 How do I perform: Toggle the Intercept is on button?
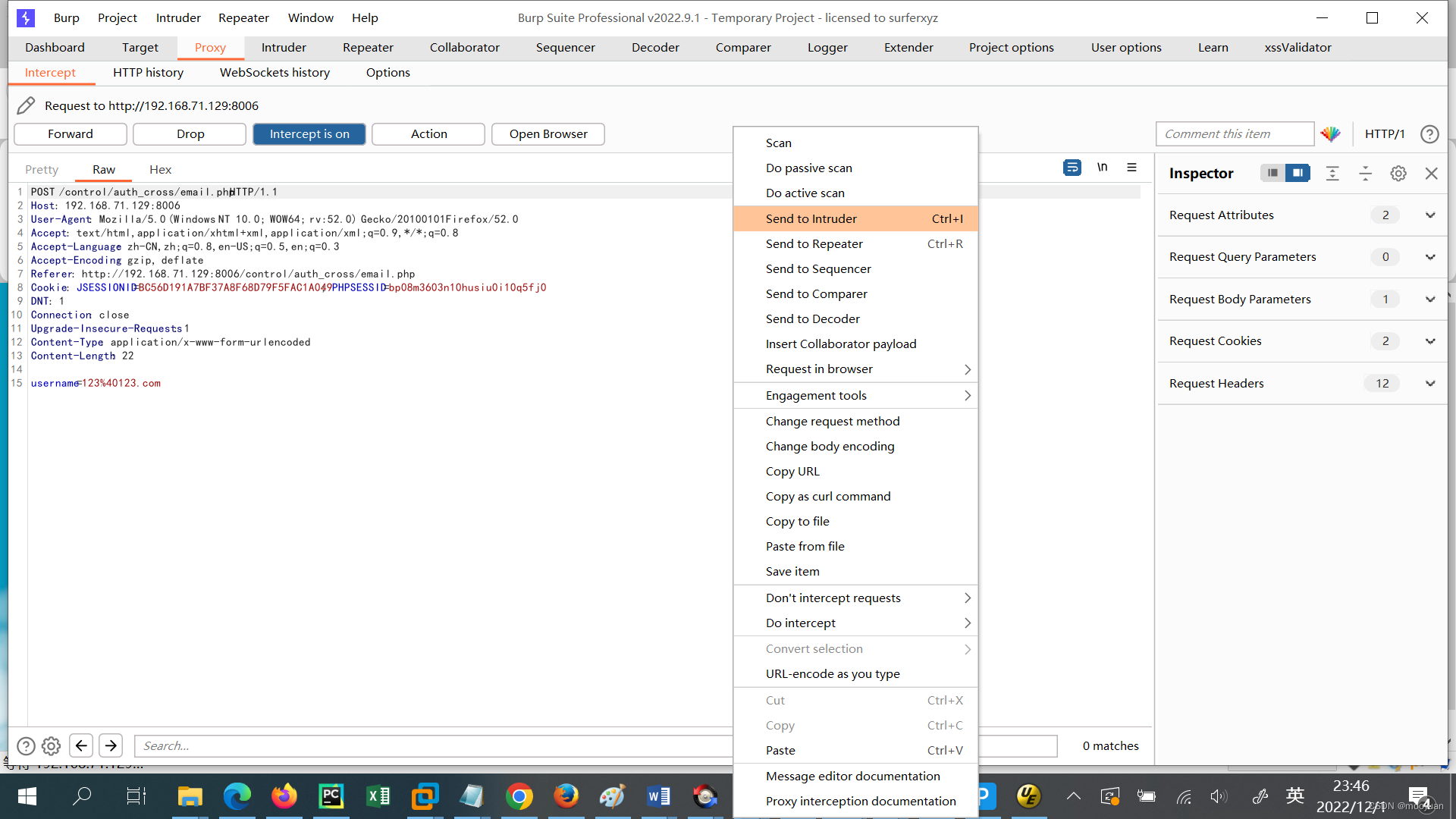click(x=309, y=134)
